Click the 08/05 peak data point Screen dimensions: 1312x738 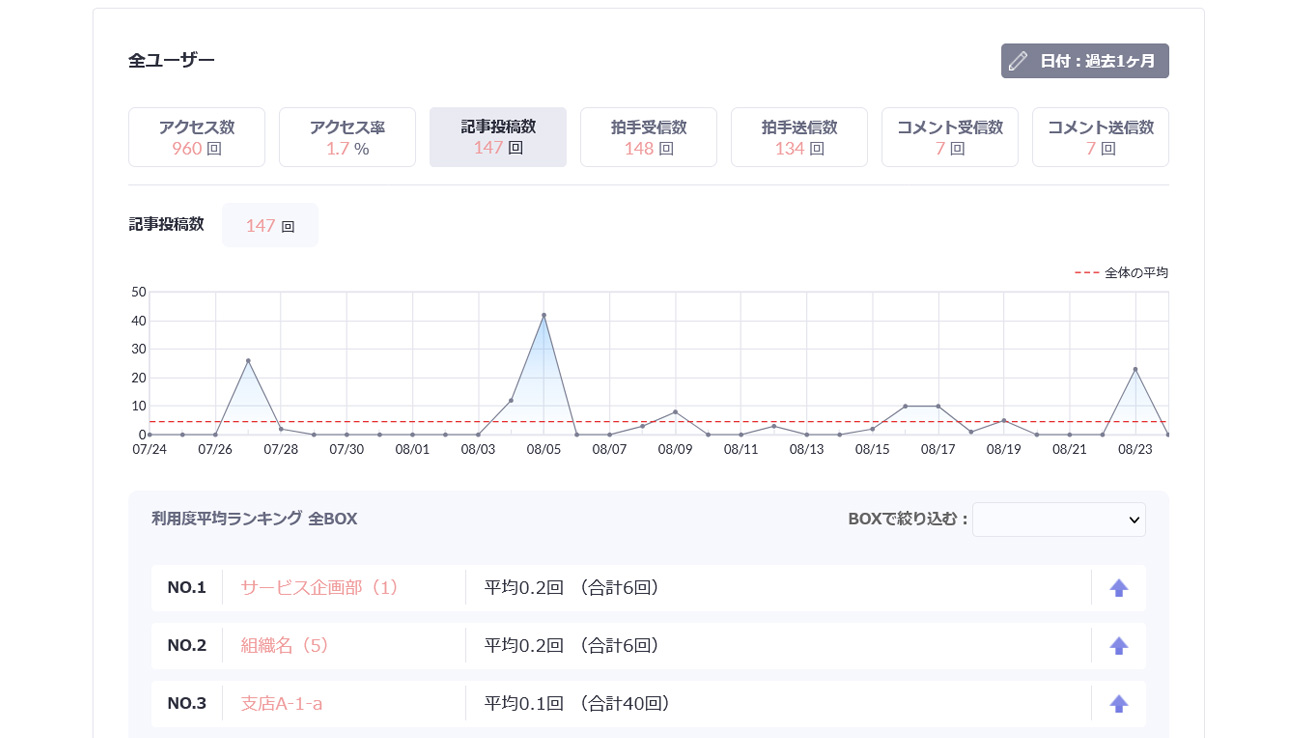544,315
